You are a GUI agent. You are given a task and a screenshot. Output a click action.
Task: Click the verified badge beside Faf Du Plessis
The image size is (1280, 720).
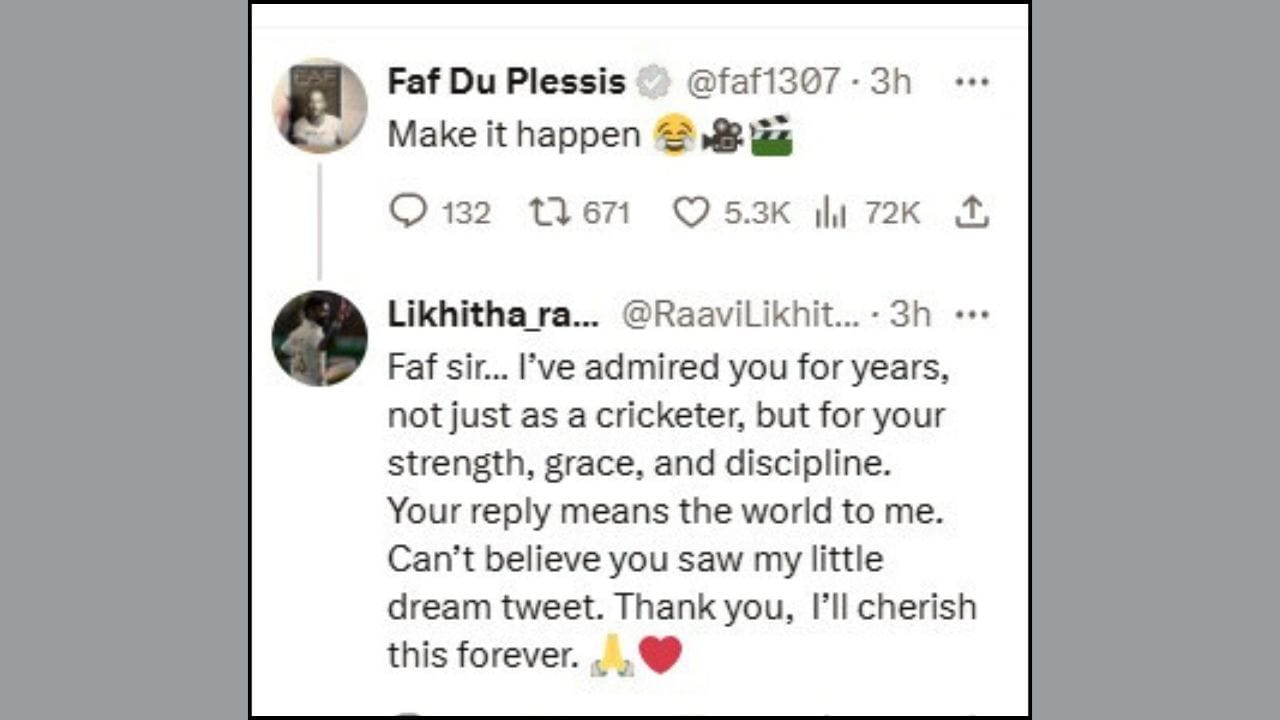[654, 82]
